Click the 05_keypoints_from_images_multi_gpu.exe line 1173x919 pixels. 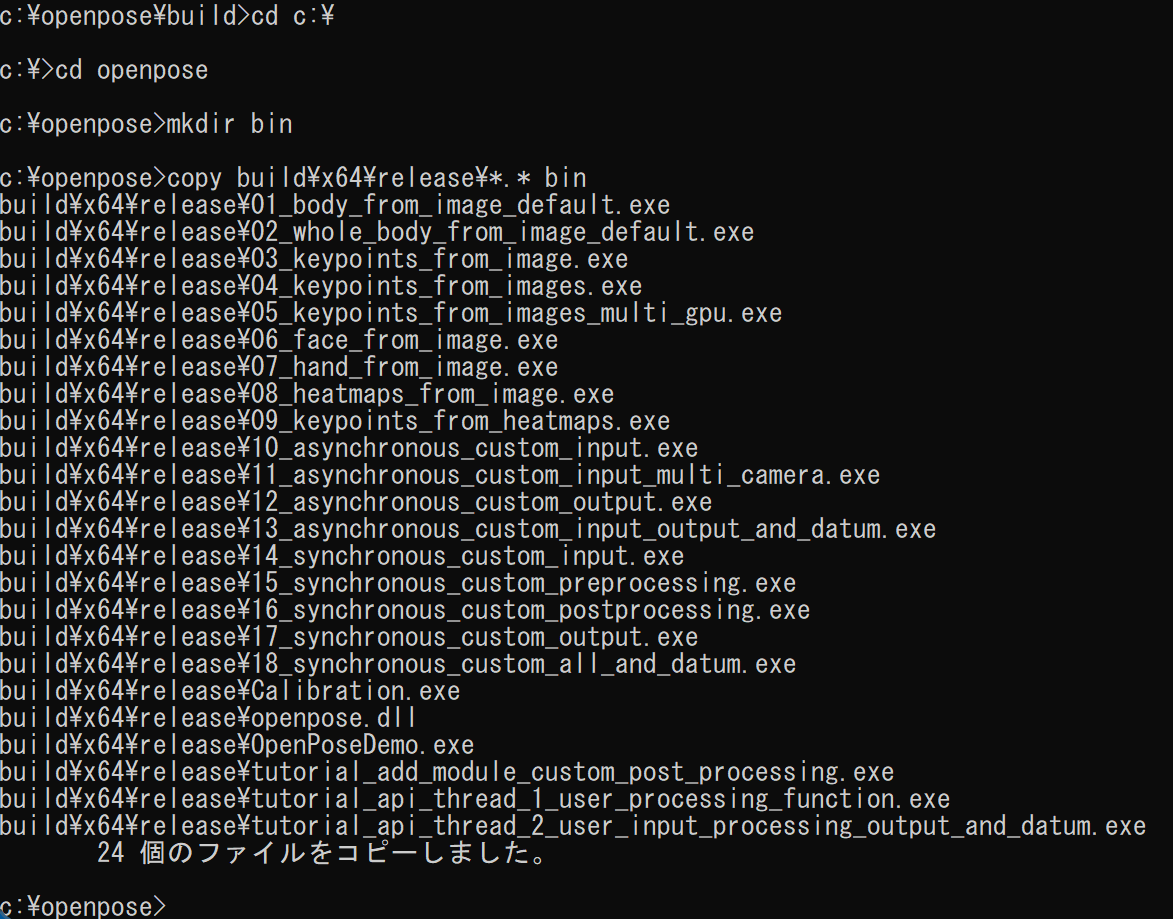[391, 313]
